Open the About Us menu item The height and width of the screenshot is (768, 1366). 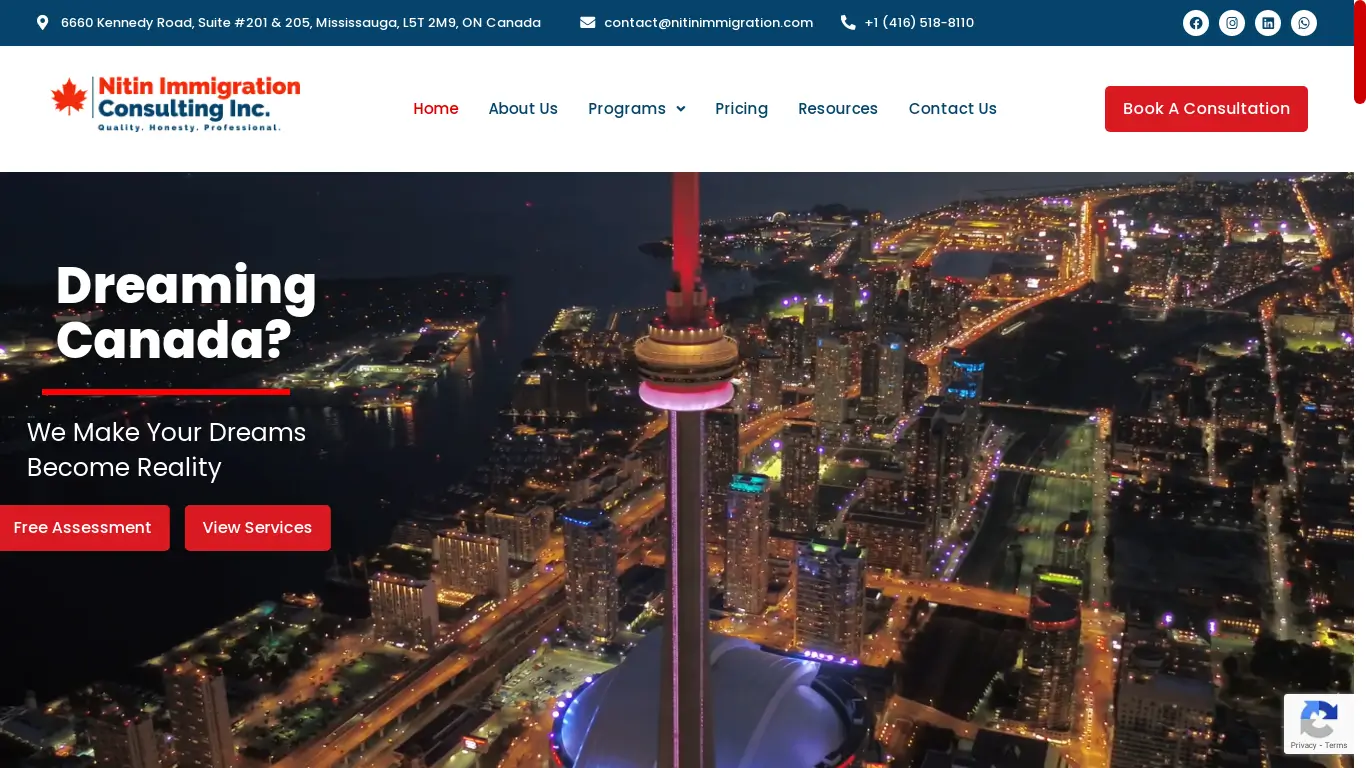point(523,109)
